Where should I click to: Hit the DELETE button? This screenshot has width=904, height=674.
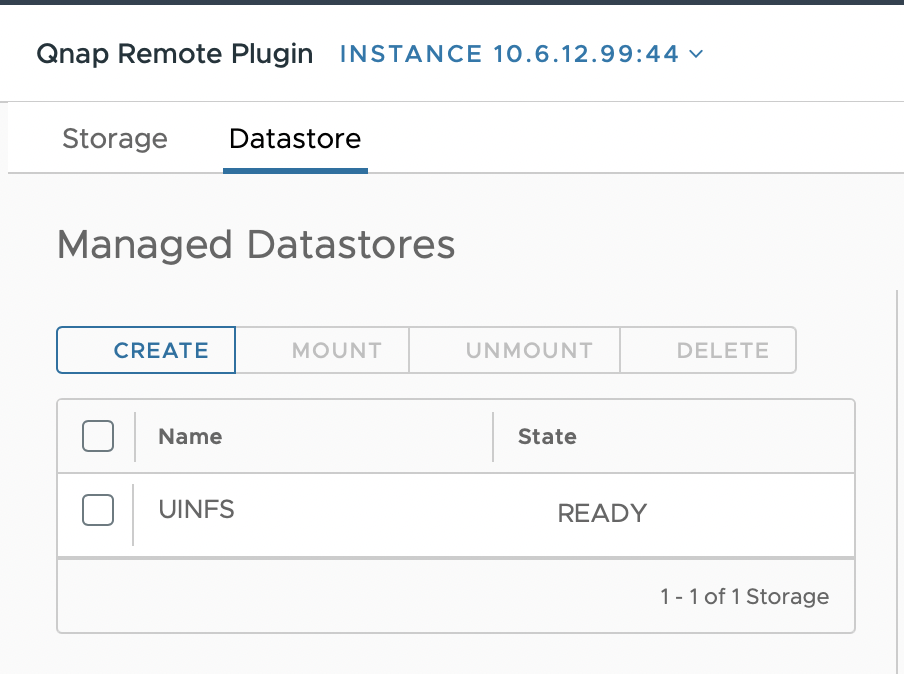(722, 350)
